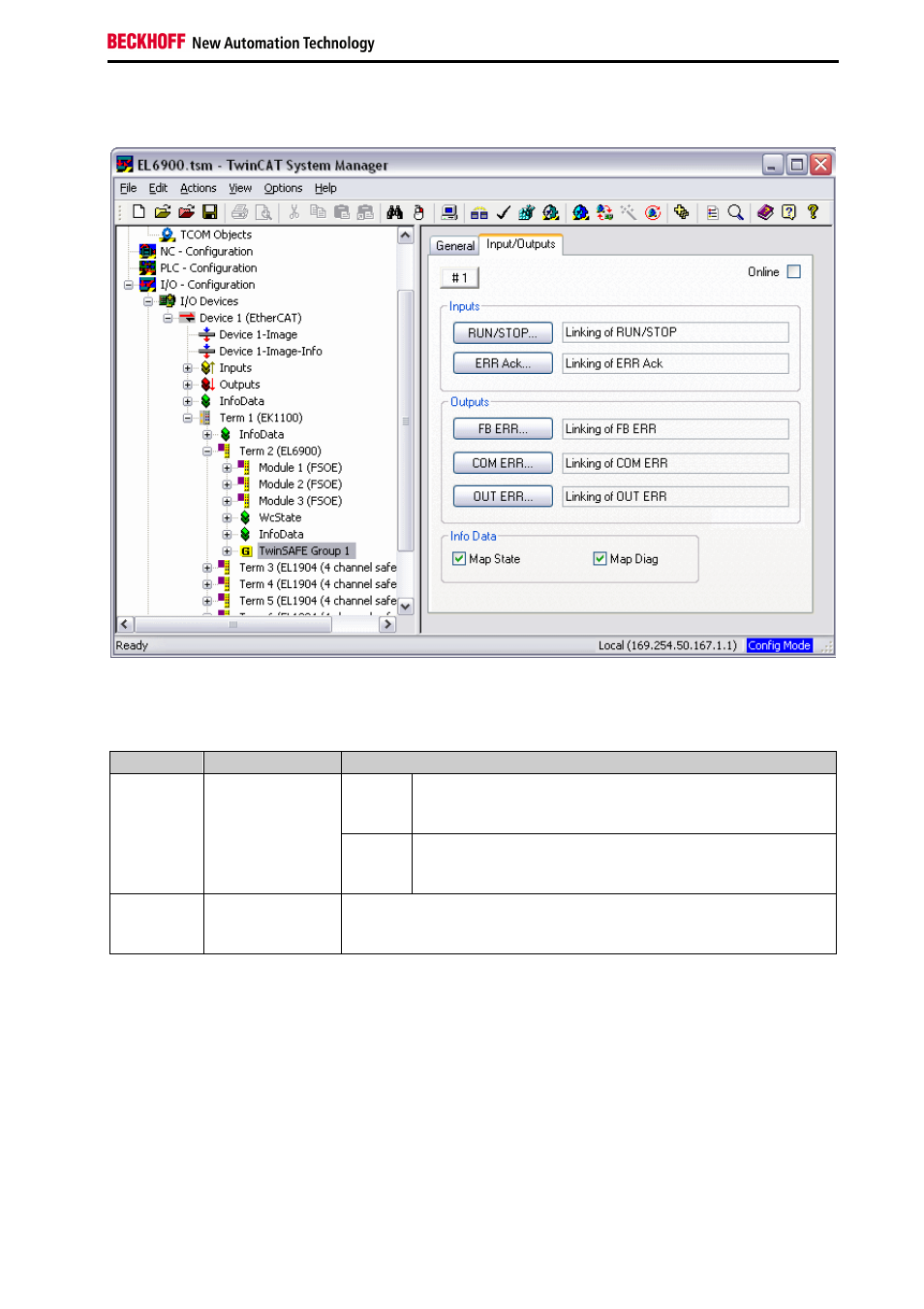Uncheck the Map State checkbox
The image size is (924, 1309).
(459, 558)
